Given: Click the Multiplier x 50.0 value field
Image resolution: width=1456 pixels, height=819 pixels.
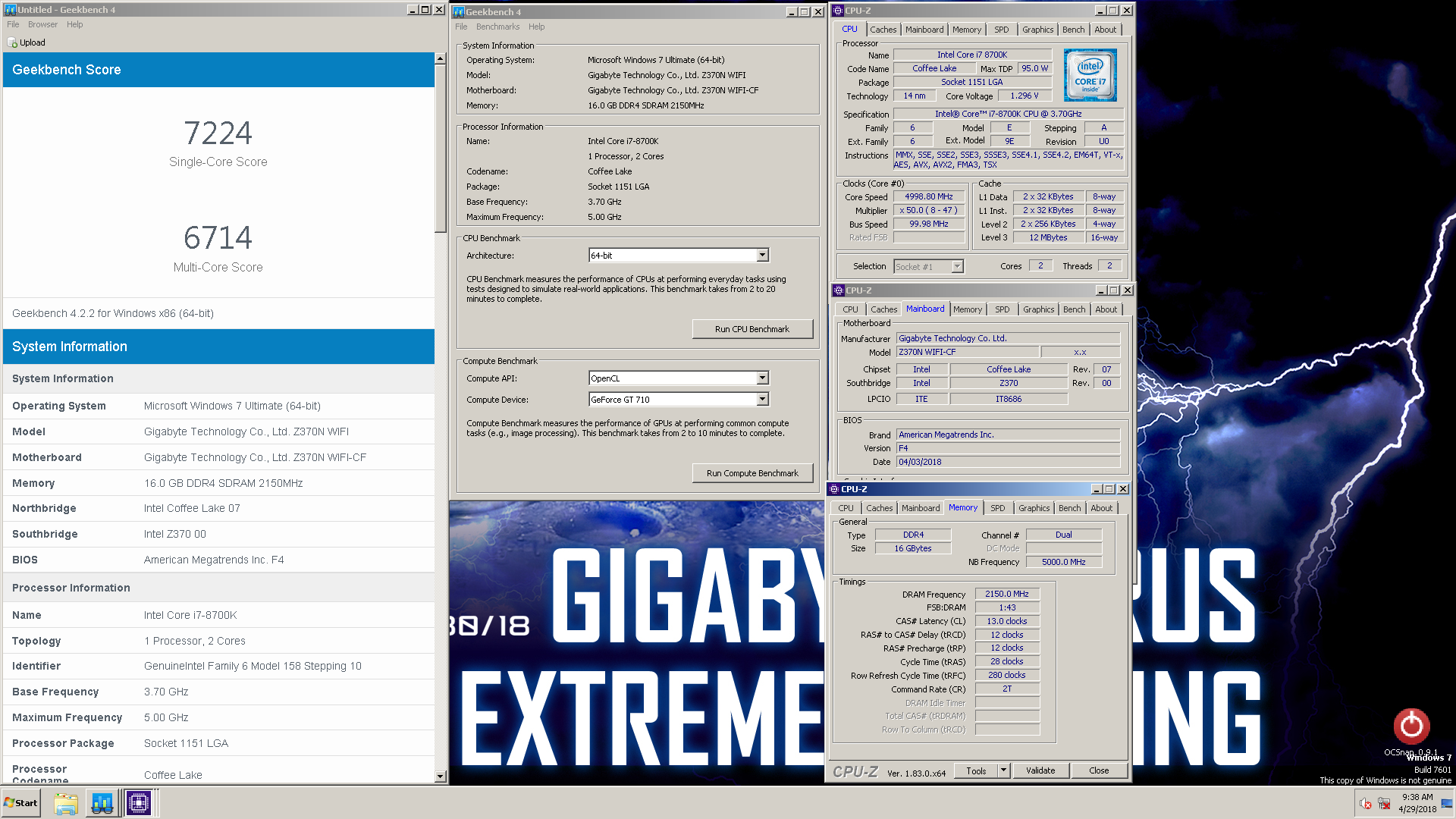Looking at the screenshot, I should click(x=928, y=210).
